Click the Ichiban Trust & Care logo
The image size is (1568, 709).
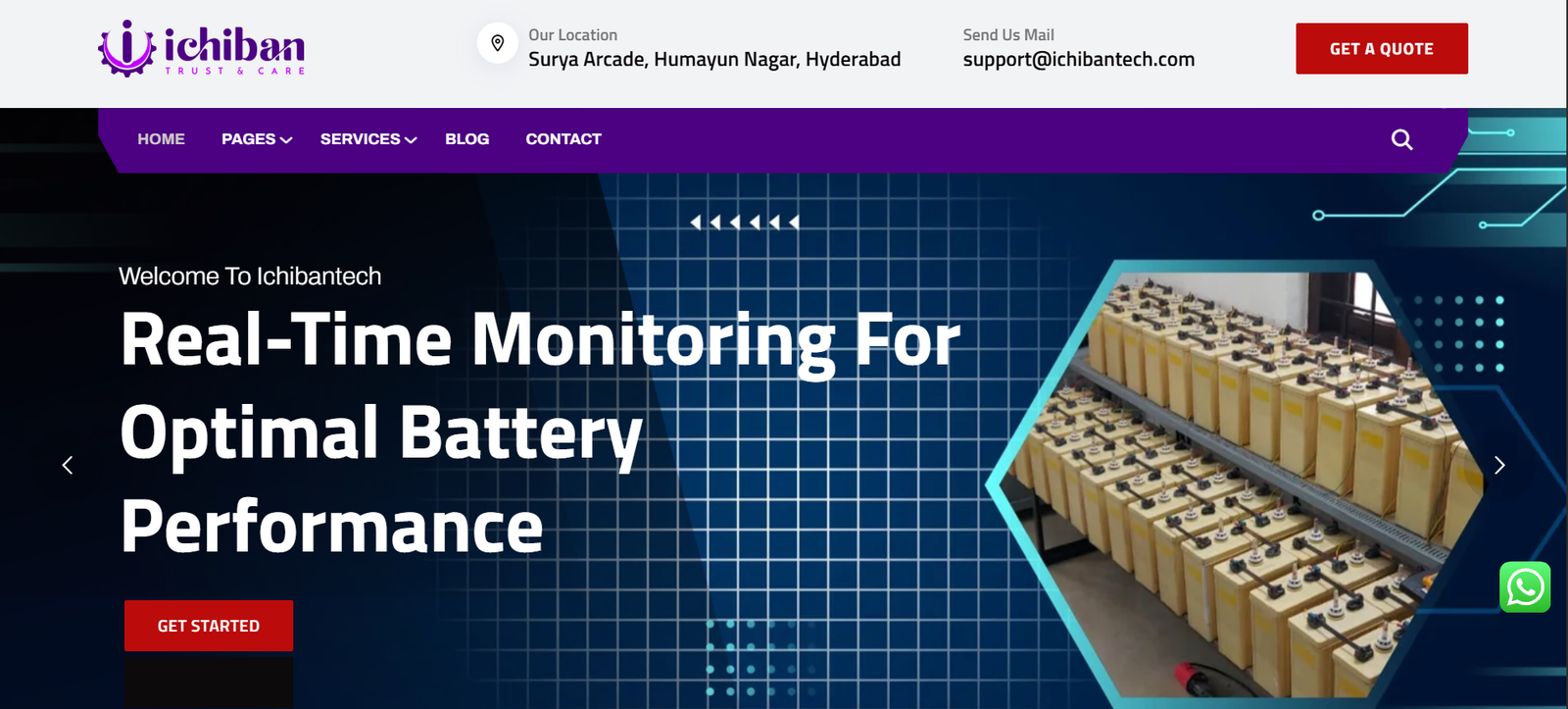202,48
